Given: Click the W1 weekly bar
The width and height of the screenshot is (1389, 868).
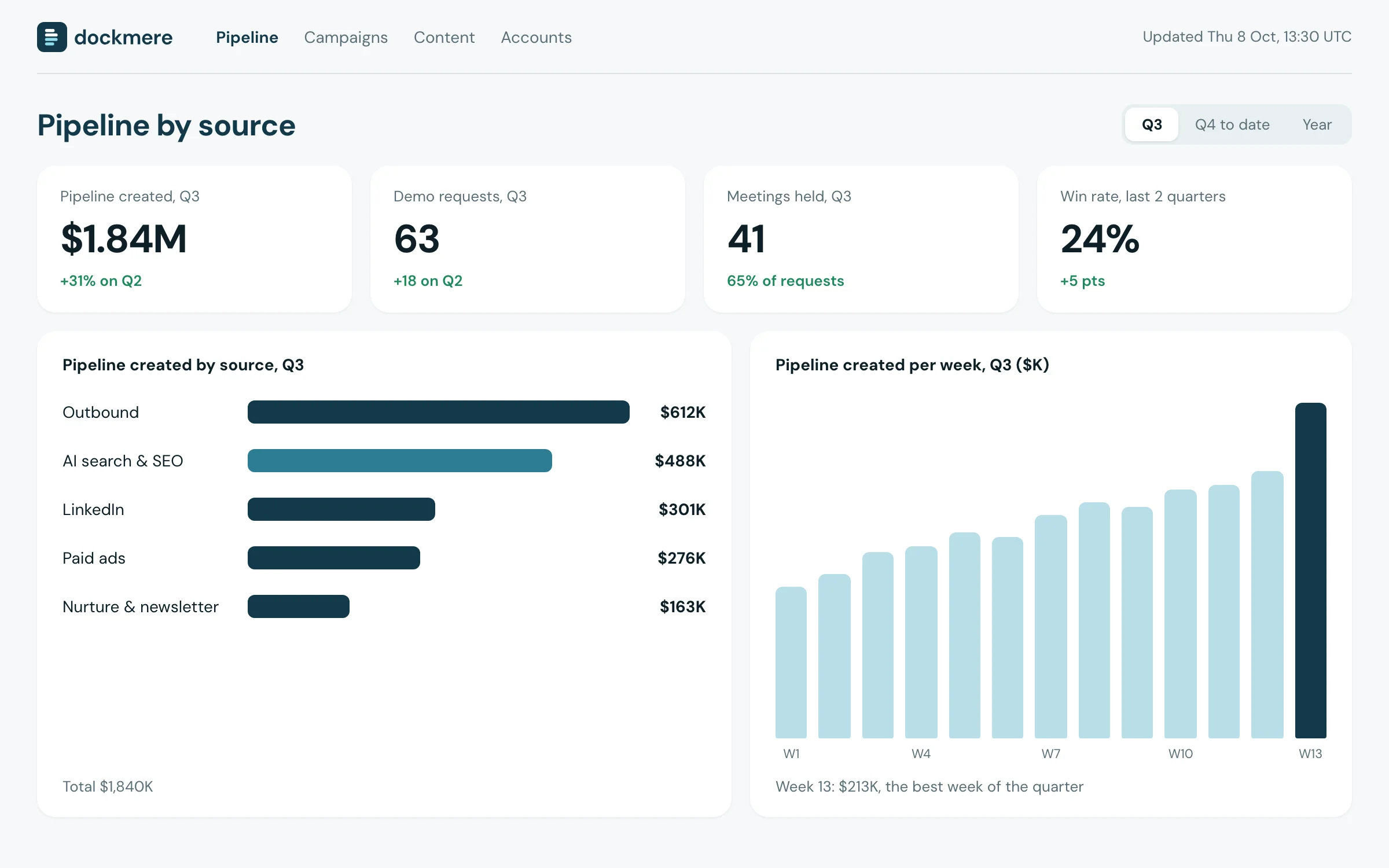Looking at the screenshot, I should coord(791,663).
